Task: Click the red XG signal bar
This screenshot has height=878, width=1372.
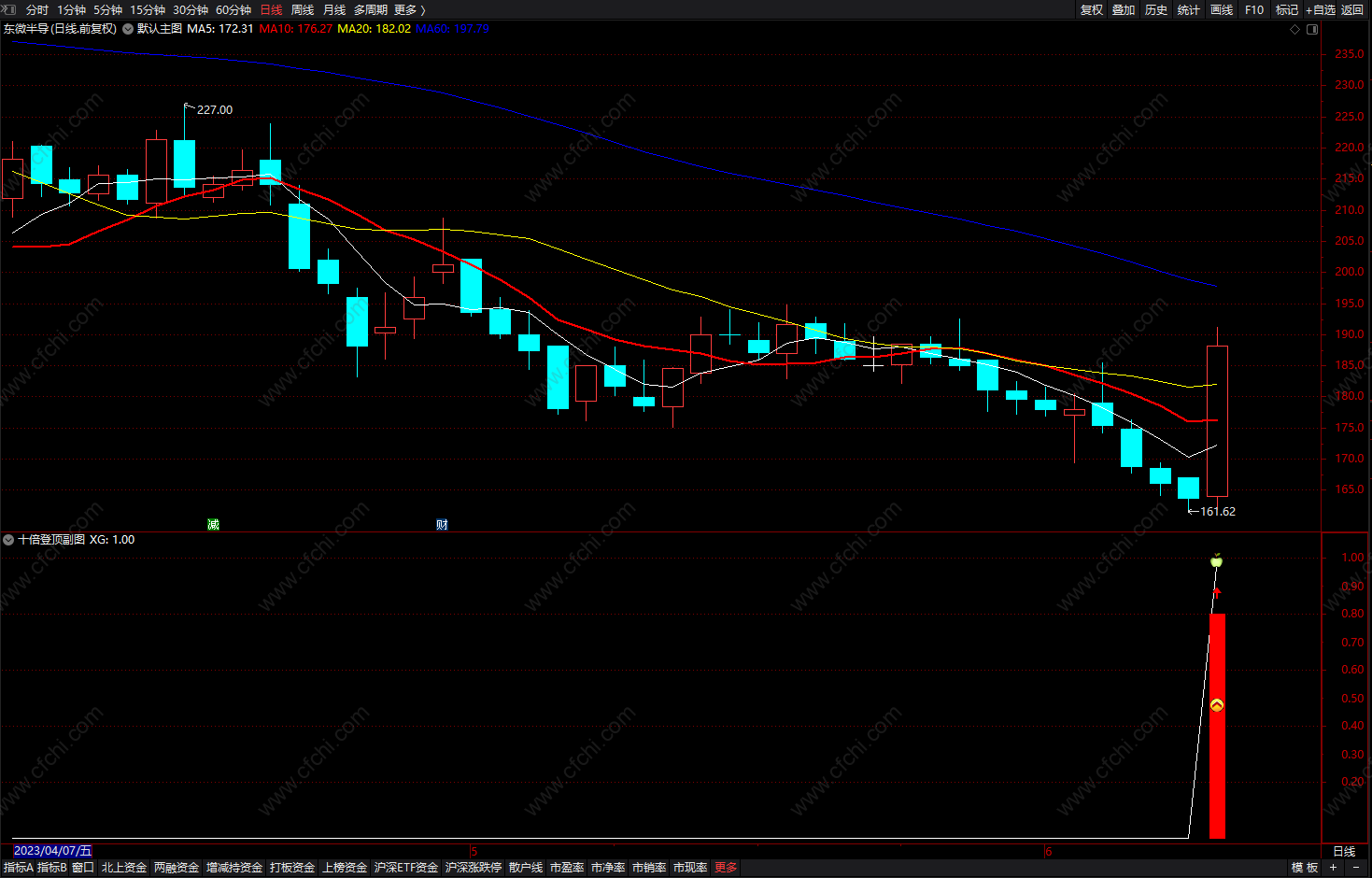Action: (x=1217, y=726)
